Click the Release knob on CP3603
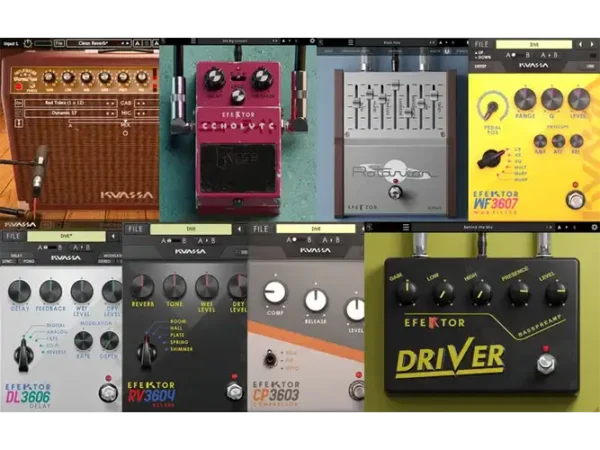This screenshot has height=450, width=600. pos(316,300)
